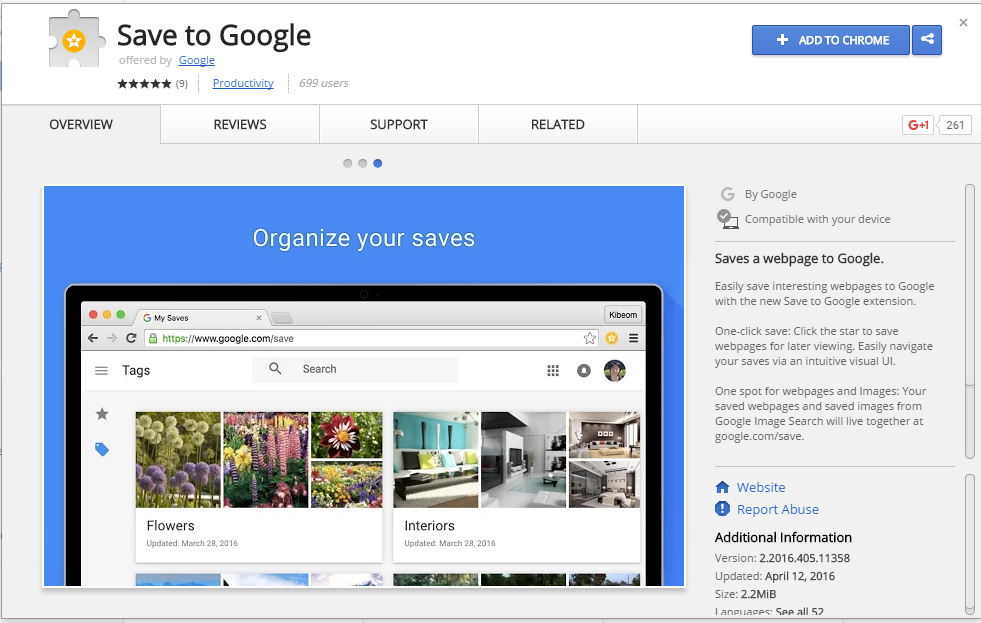Click the Report Abuse exclamation icon

pyautogui.click(x=722, y=509)
